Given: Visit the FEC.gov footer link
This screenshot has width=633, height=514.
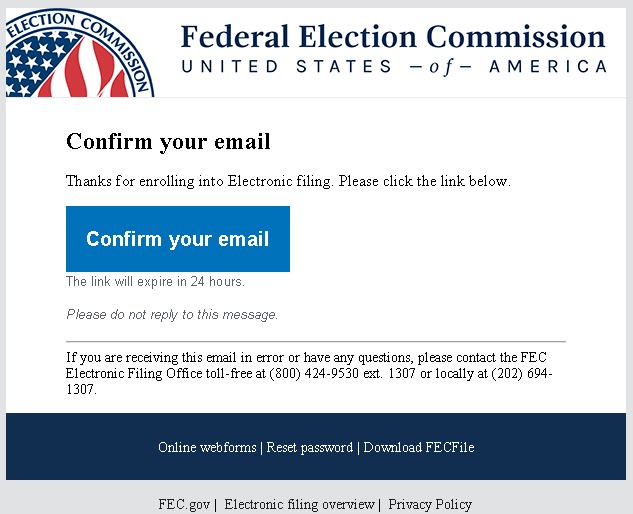Looking at the screenshot, I should [x=184, y=504].
